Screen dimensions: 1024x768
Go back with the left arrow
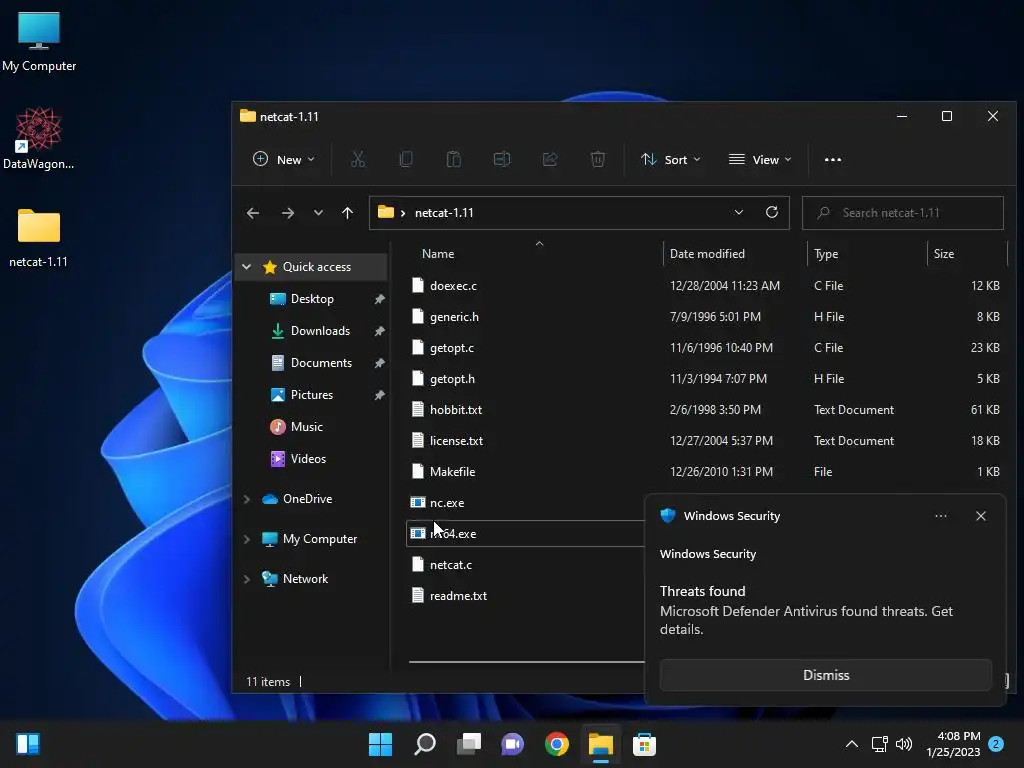pyautogui.click(x=253, y=213)
